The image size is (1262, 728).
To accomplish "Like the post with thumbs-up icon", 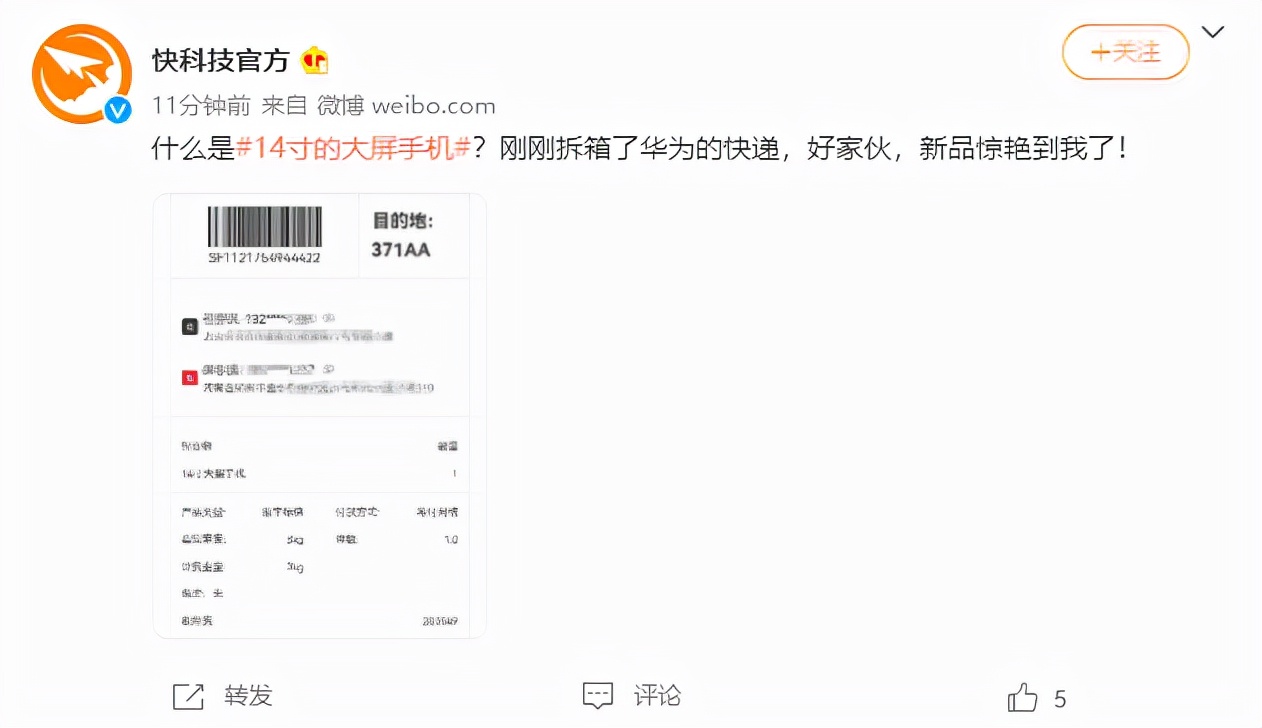I will coord(1023,697).
